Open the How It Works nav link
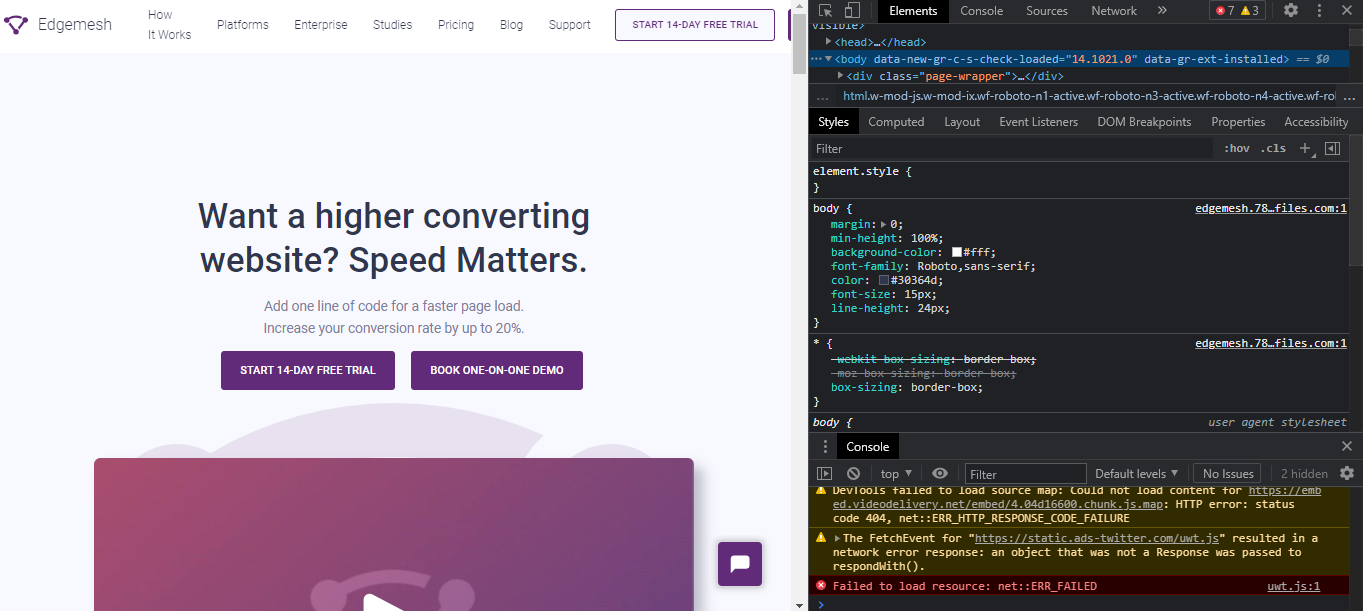 169,25
